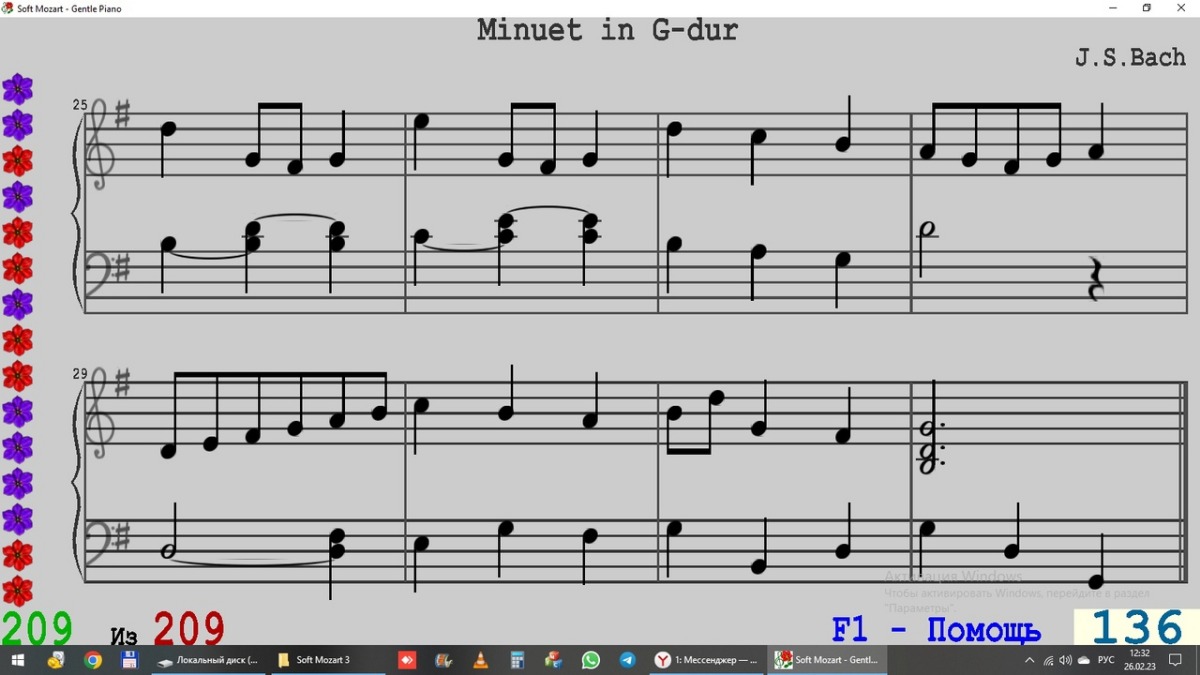
Task: Open the OneDrive cloud tray icon
Action: click(1083, 660)
